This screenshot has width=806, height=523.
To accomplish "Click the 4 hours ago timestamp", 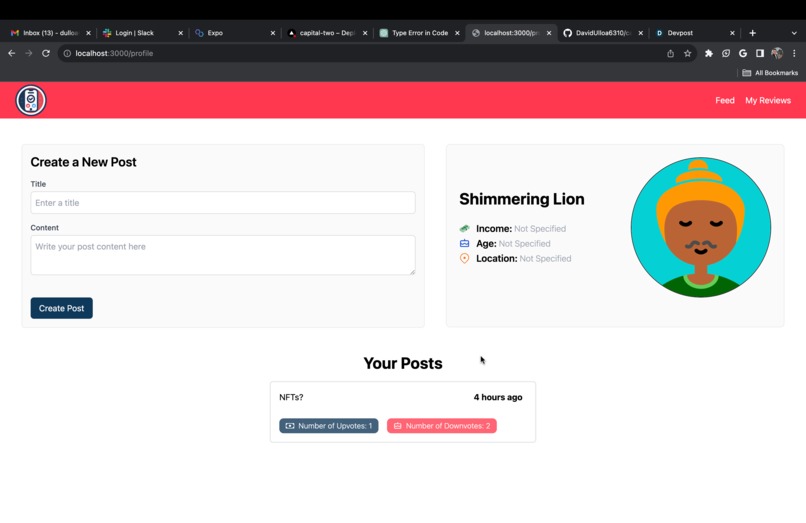I will (498, 397).
